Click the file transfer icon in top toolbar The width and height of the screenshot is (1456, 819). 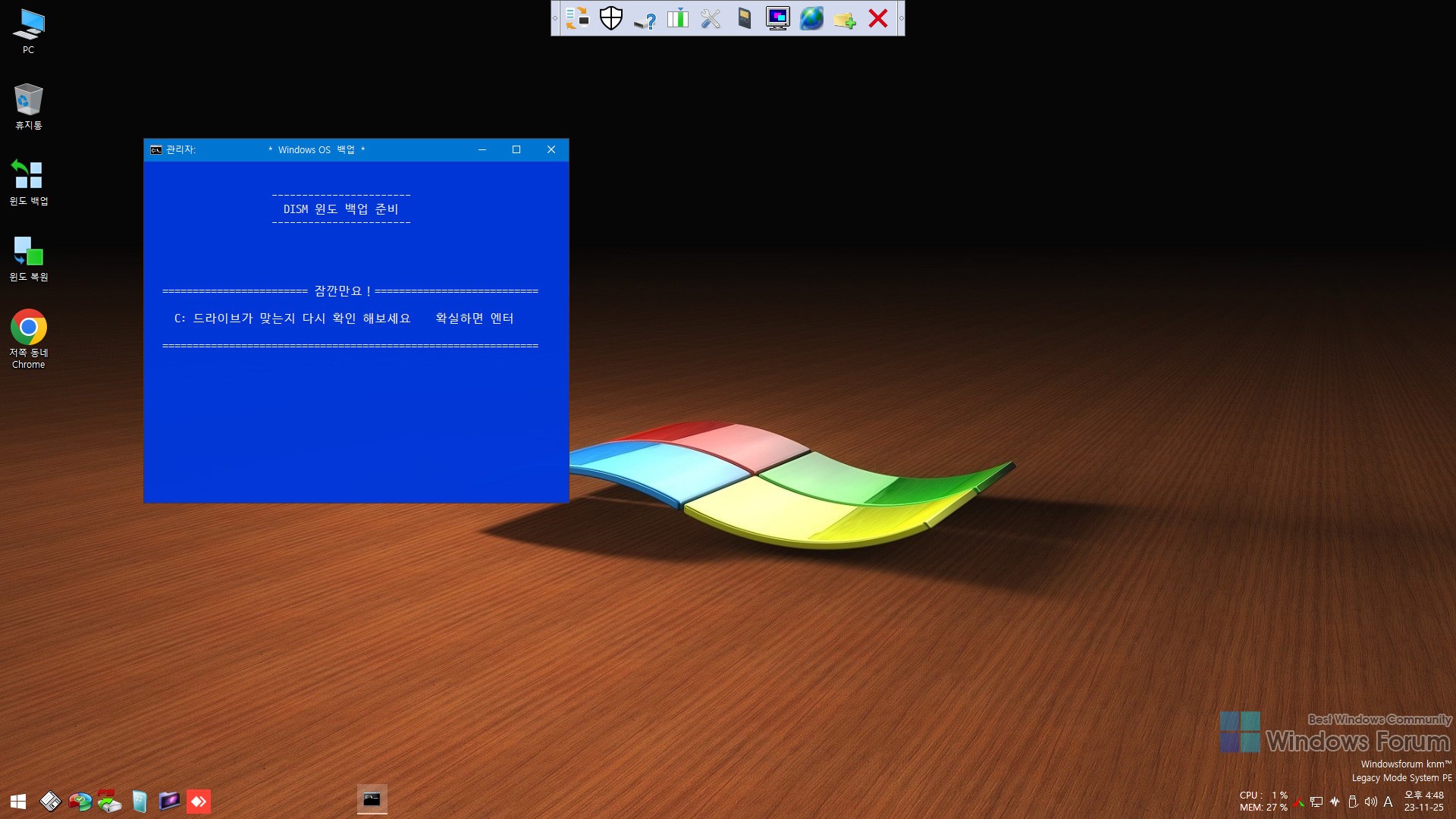click(577, 18)
